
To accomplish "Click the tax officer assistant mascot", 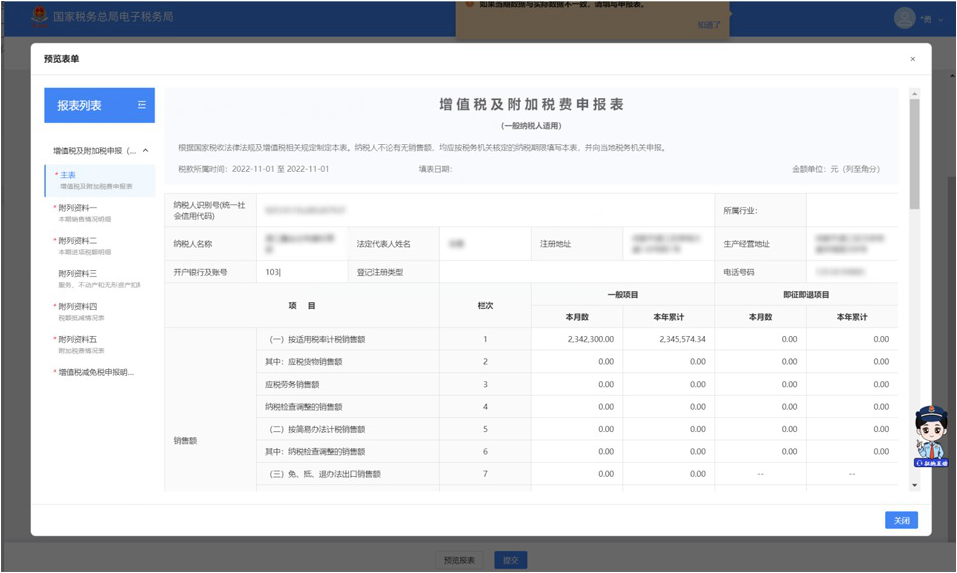I will click(x=931, y=436).
